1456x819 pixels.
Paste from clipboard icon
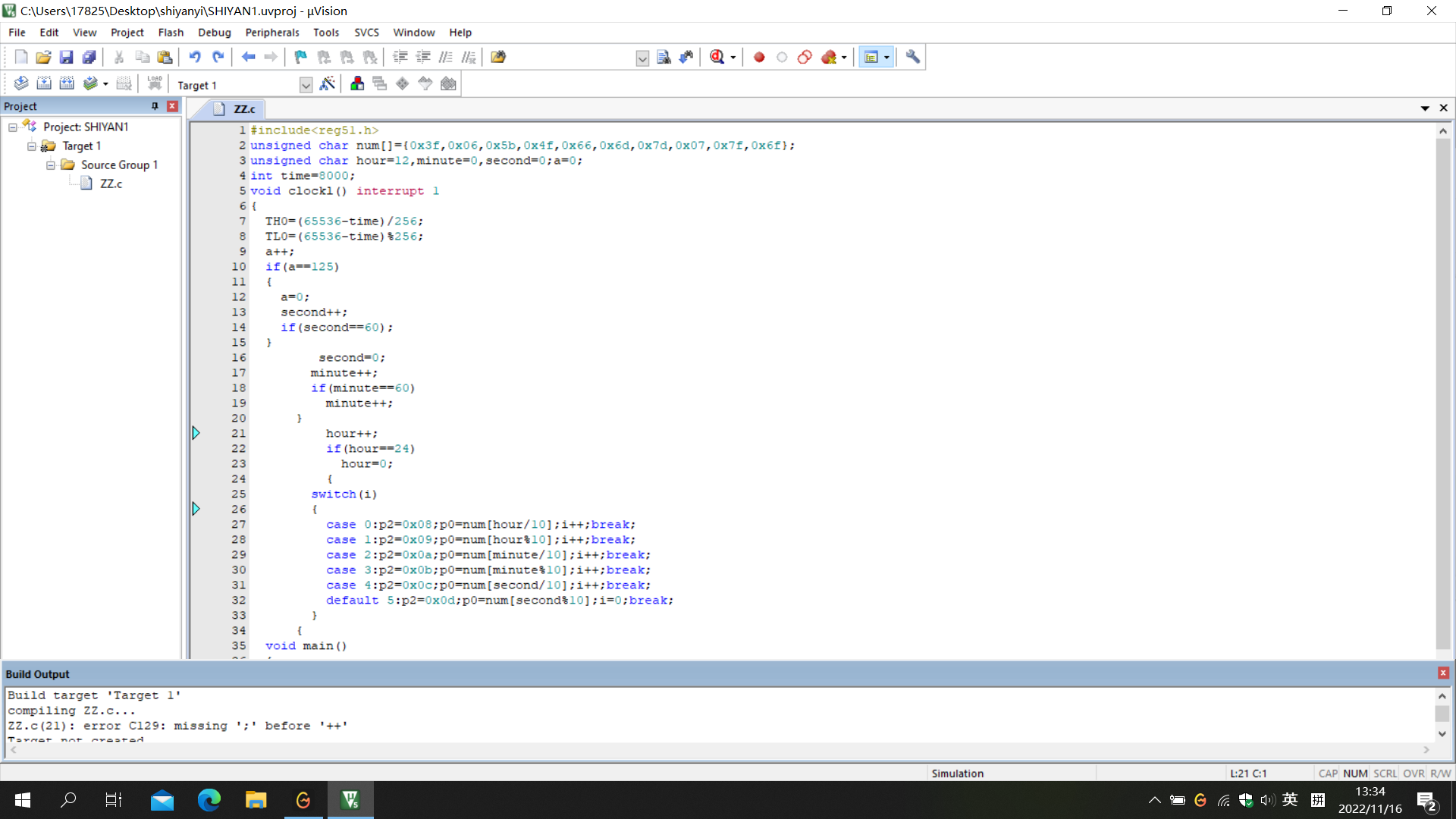(x=165, y=57)
